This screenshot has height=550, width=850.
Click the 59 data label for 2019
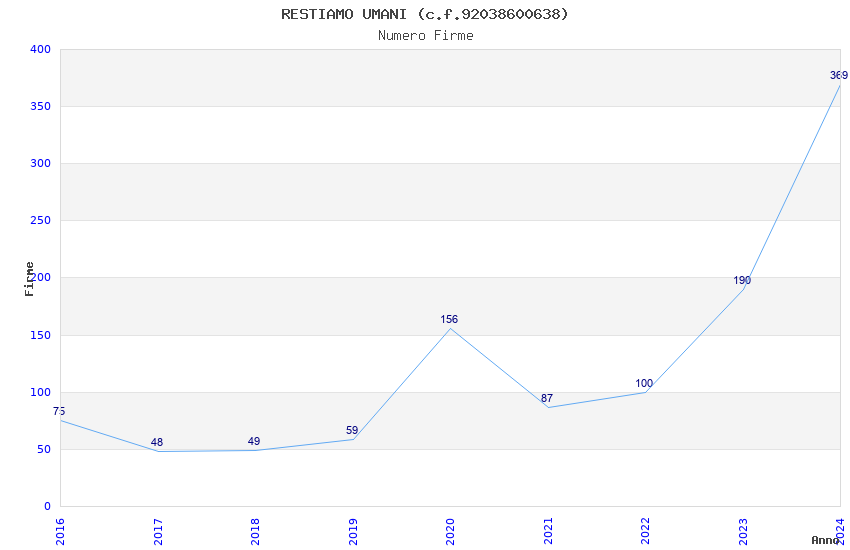tap(352, 431)
